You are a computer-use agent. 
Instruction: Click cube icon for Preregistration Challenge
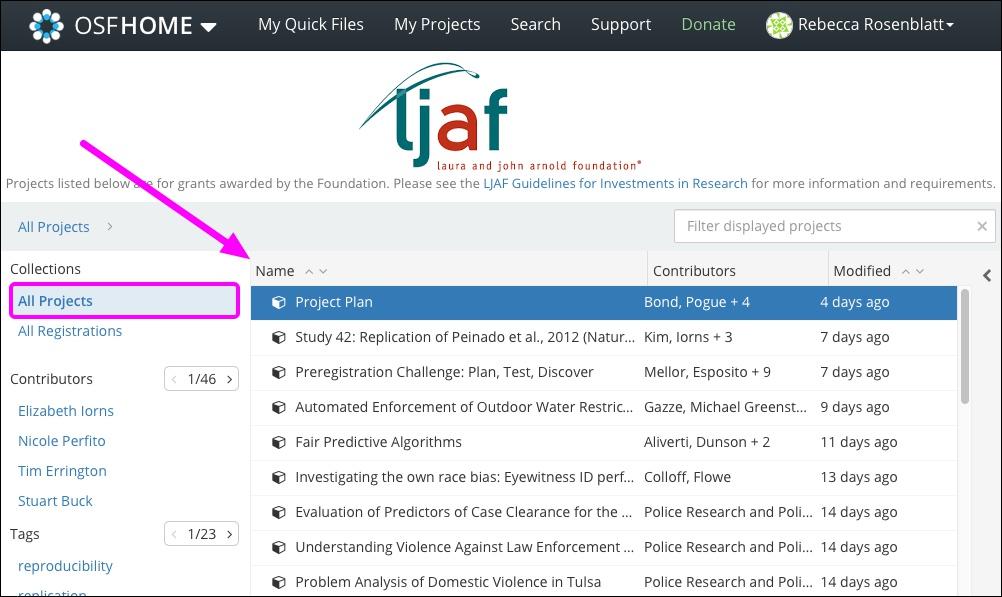279,373
